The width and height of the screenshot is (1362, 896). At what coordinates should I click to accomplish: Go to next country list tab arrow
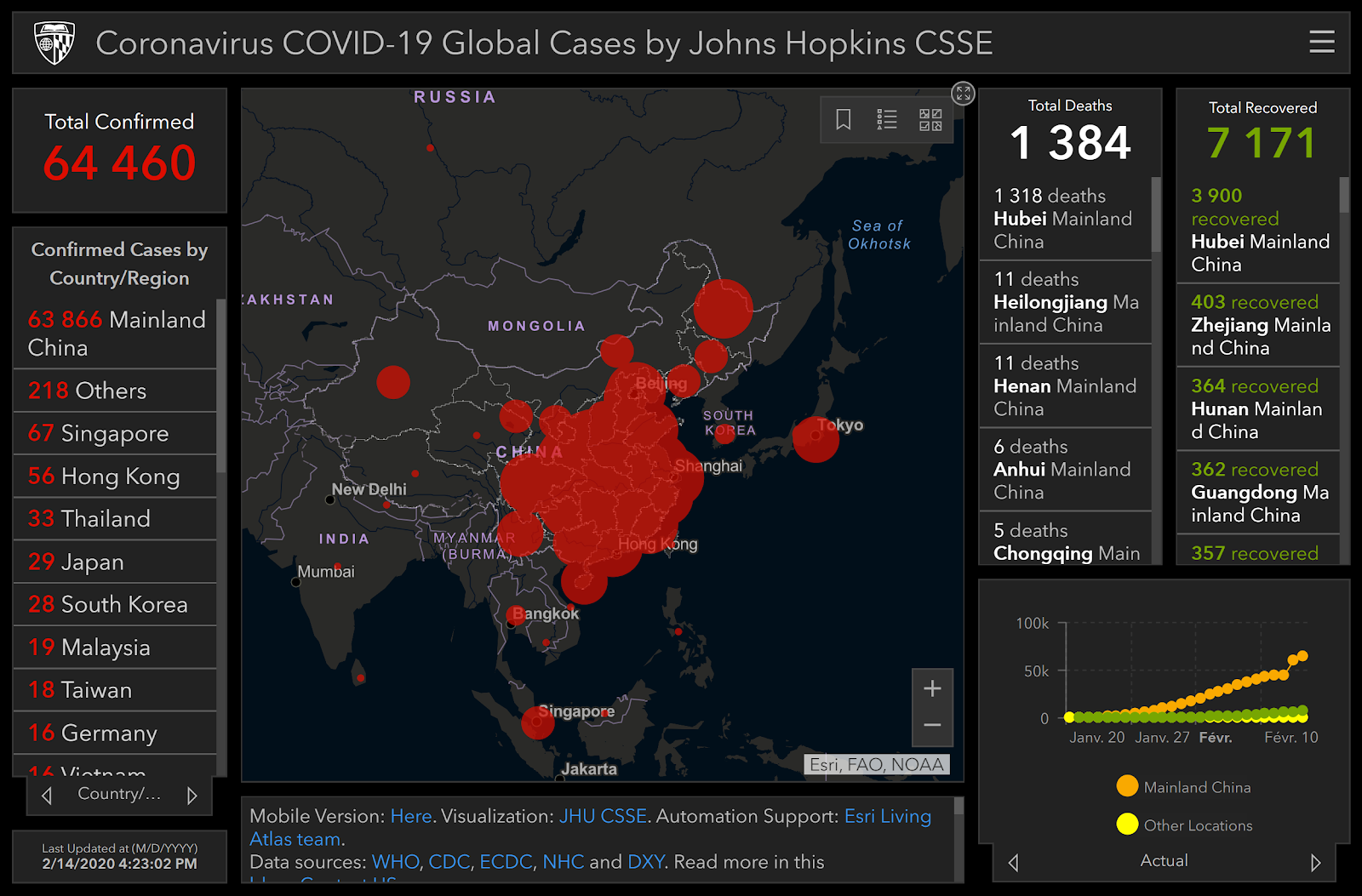click(192, 796)
